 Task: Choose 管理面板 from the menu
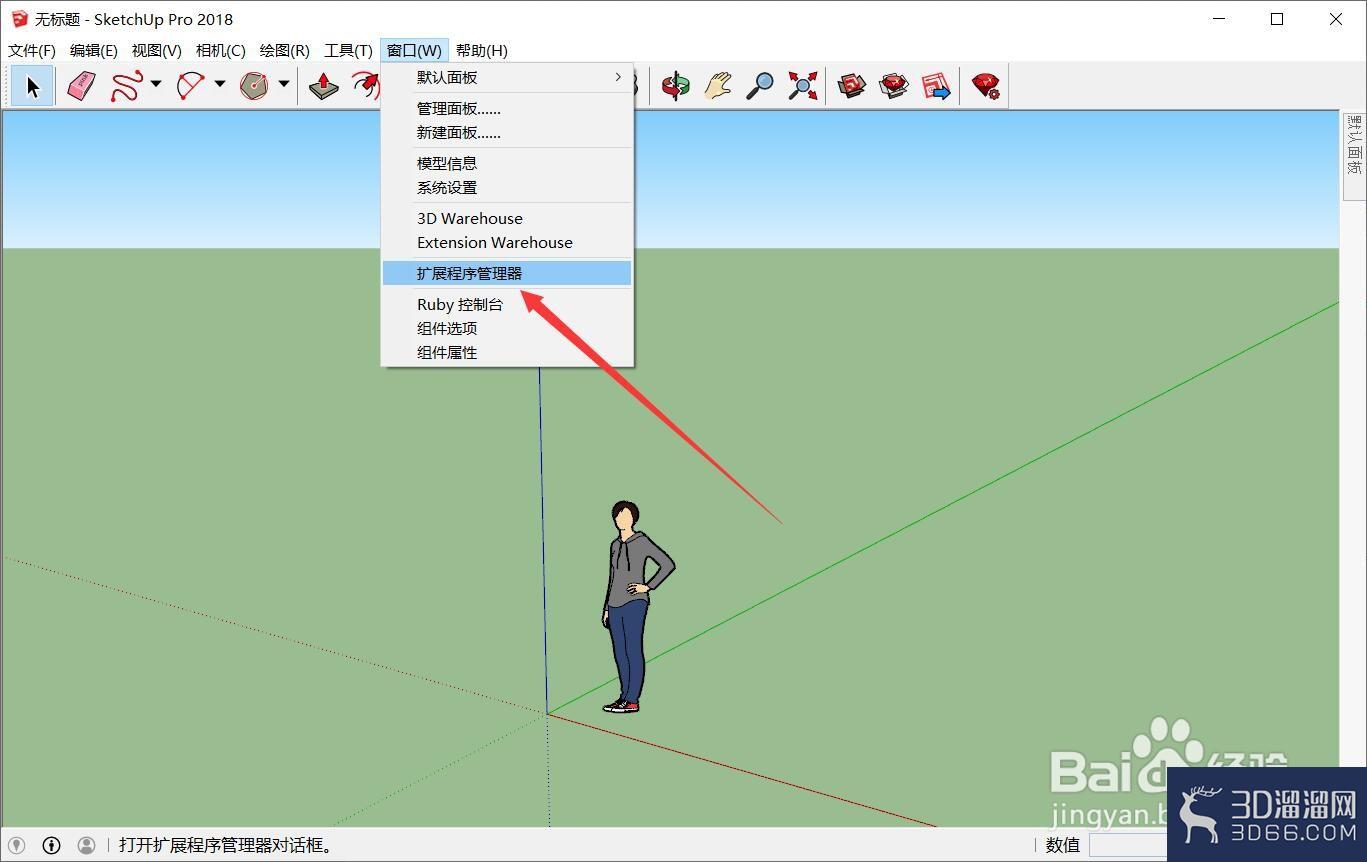(507, 108)
